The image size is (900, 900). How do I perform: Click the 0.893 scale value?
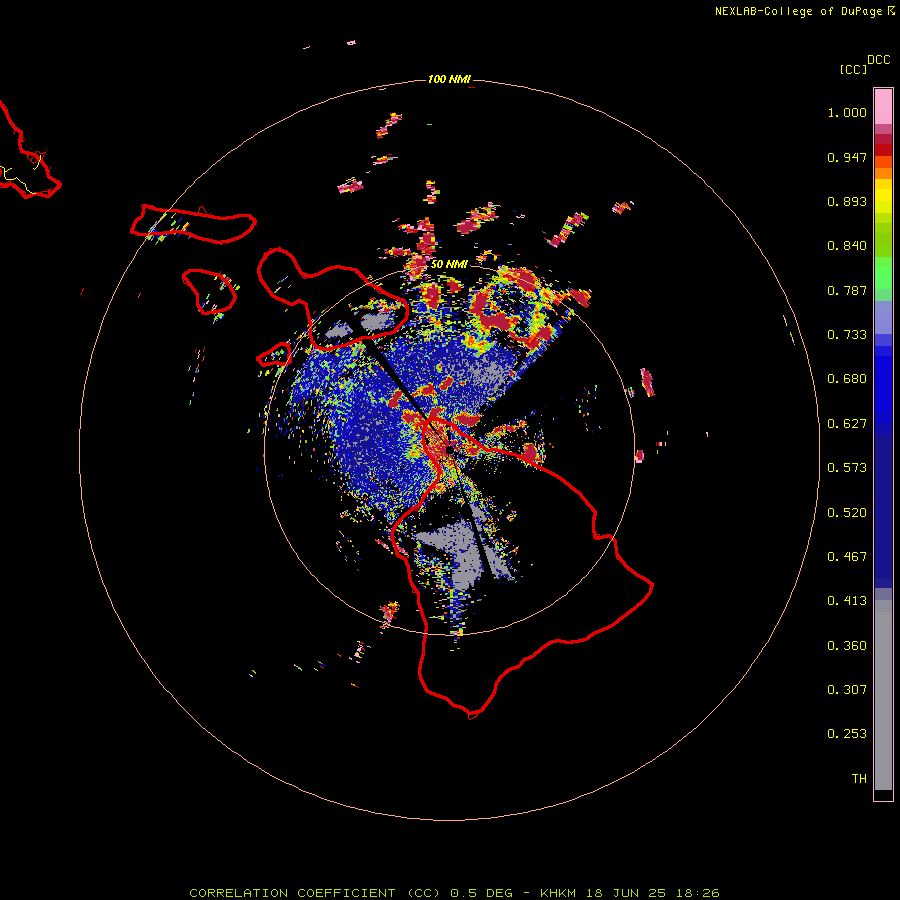coord(847,201)
